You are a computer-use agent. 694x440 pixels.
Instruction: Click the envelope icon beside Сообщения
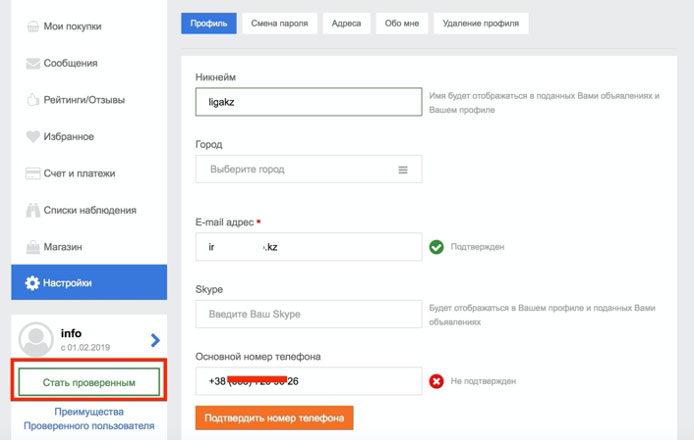click(x=32, y=63)
